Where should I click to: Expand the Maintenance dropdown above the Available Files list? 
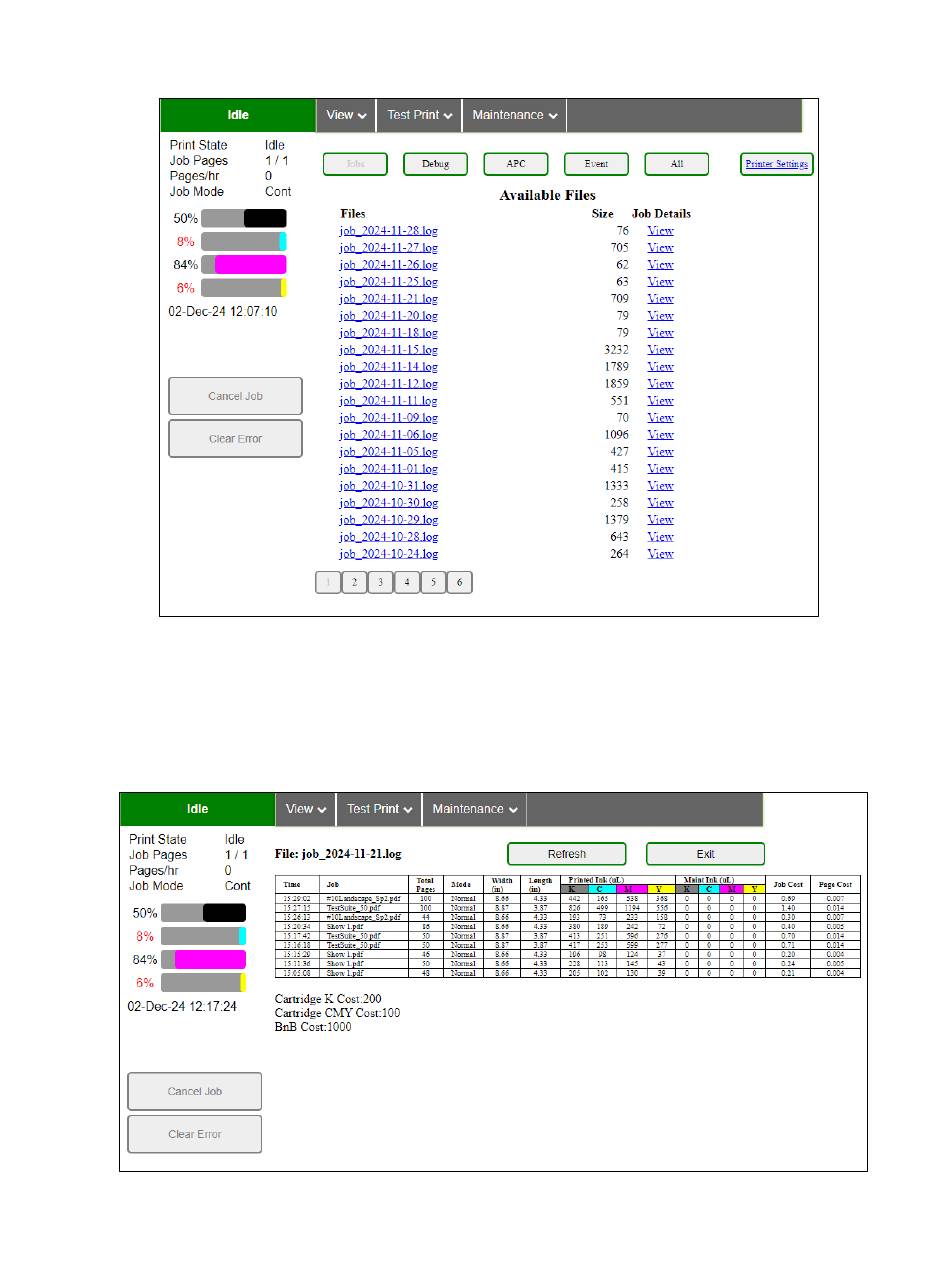click(514, 115)
